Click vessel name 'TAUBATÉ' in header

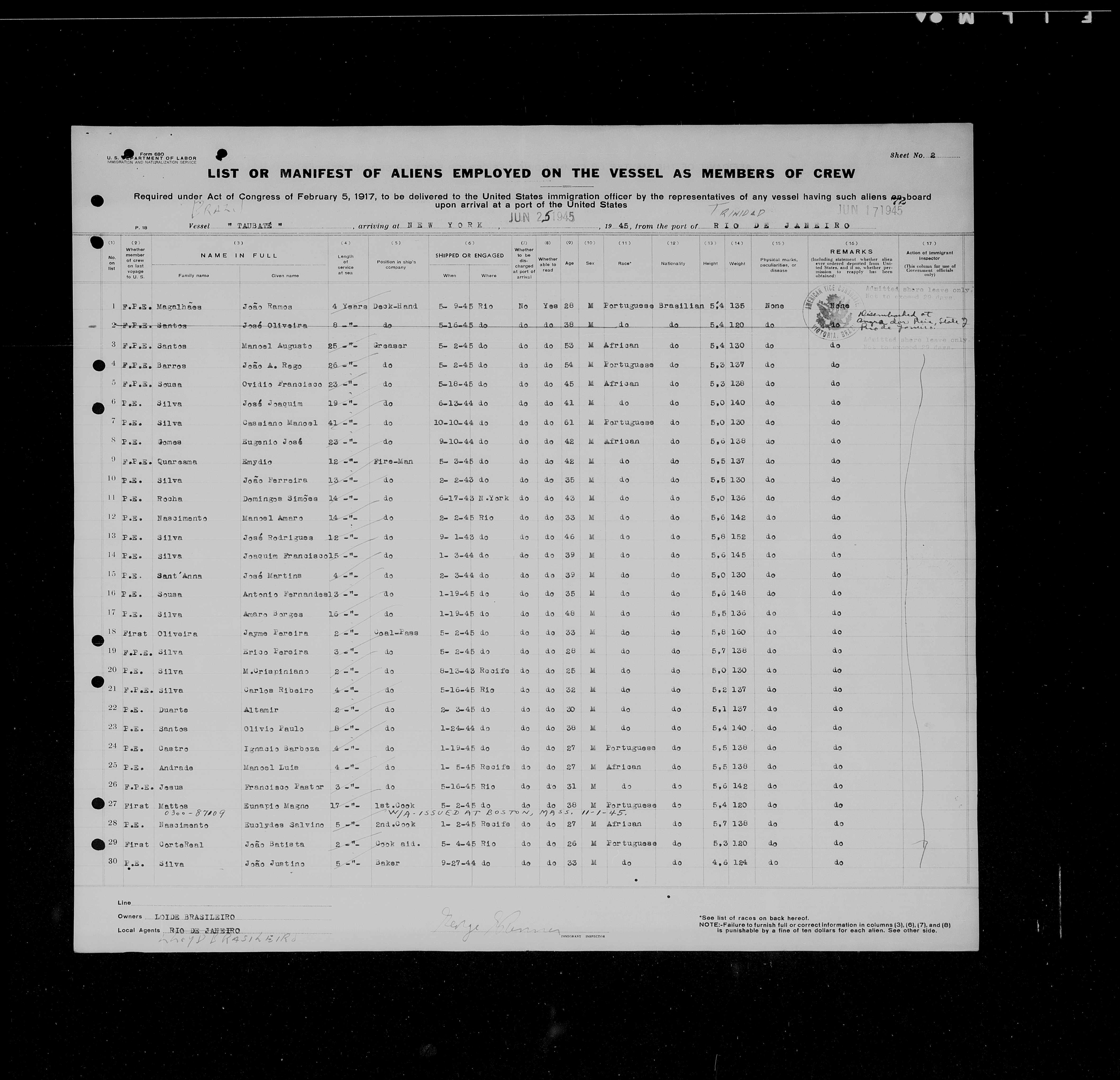[254, 226]
